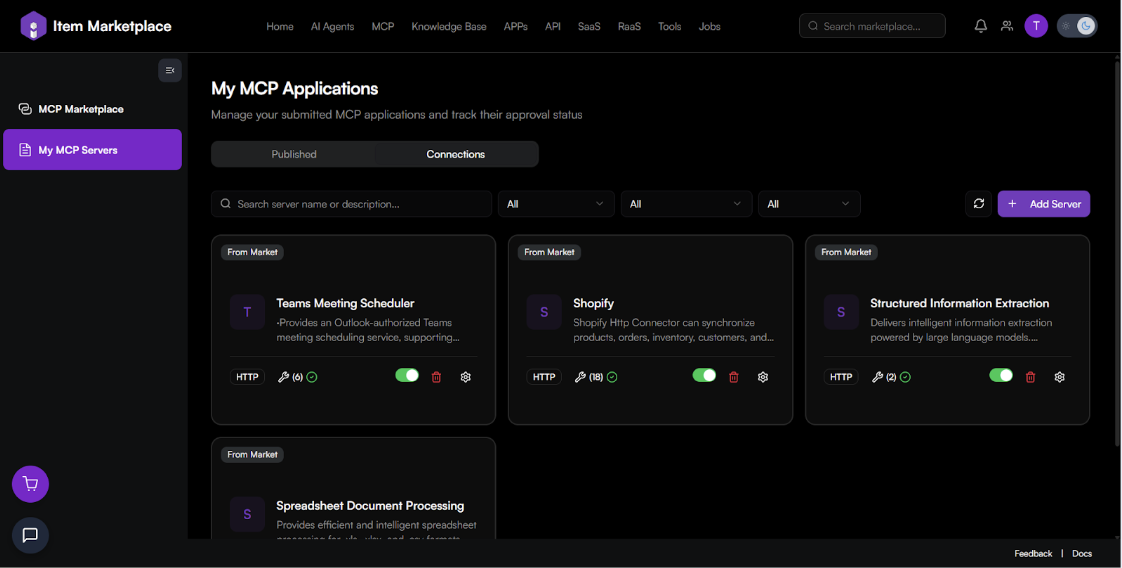This screenshot has width=1122, height=568.
Task: Open the notifications bell icon
Action: pos(980,26)
